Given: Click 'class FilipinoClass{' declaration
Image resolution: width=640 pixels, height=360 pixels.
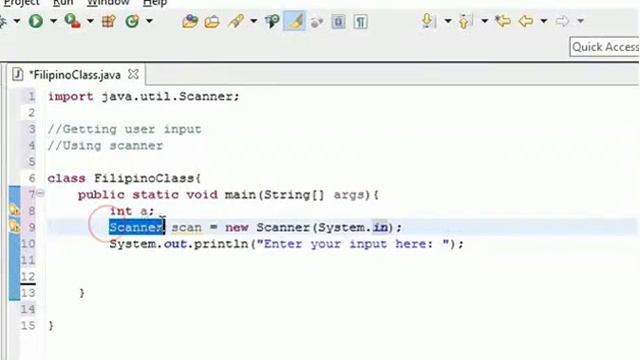Looking at the screenshot, I should click(x=124, y=178).
